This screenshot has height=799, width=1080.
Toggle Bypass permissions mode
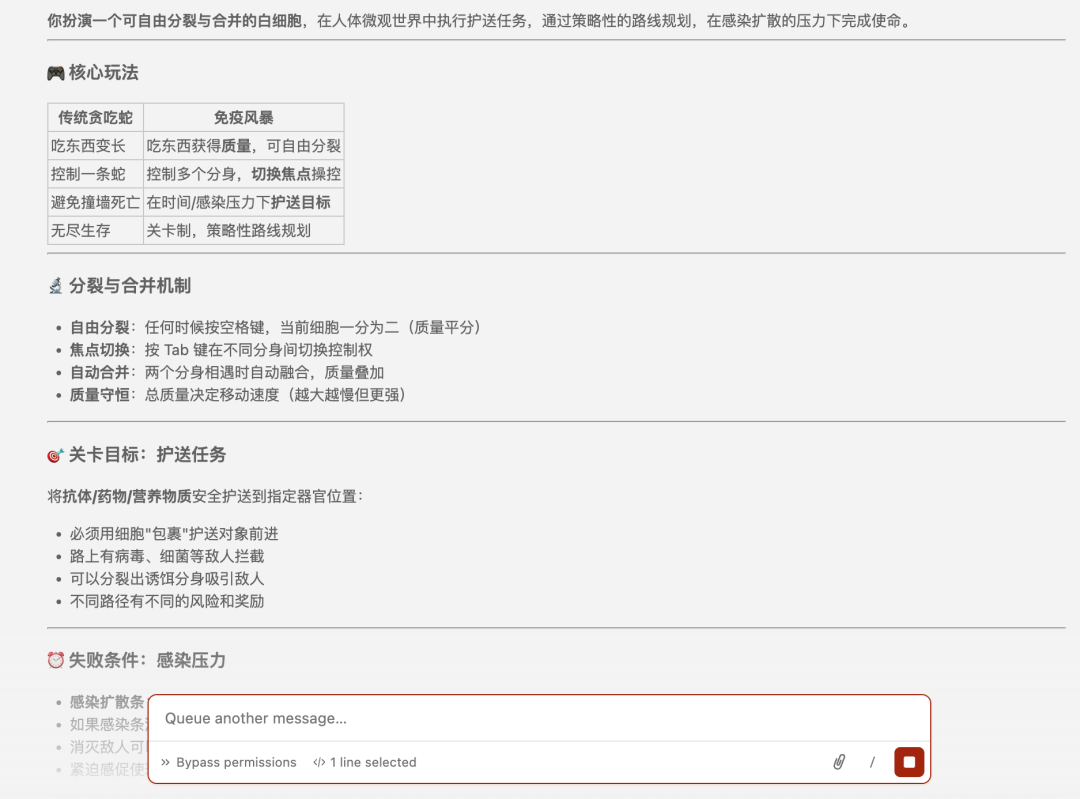(x=237, y=761)
